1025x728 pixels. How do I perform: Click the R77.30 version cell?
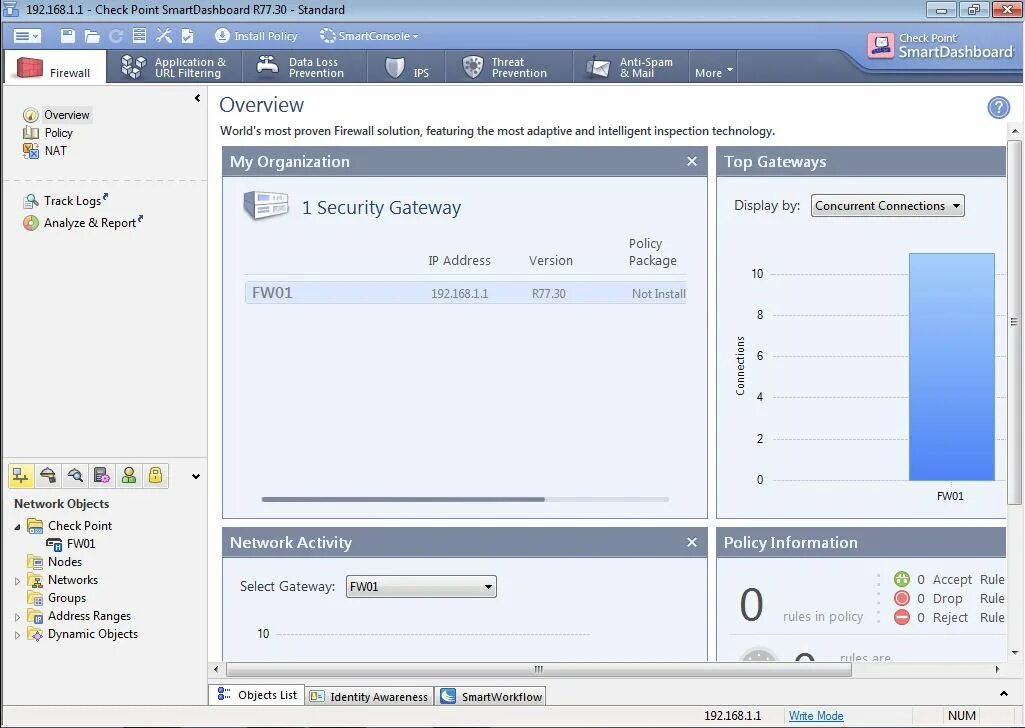coord(548,293)
